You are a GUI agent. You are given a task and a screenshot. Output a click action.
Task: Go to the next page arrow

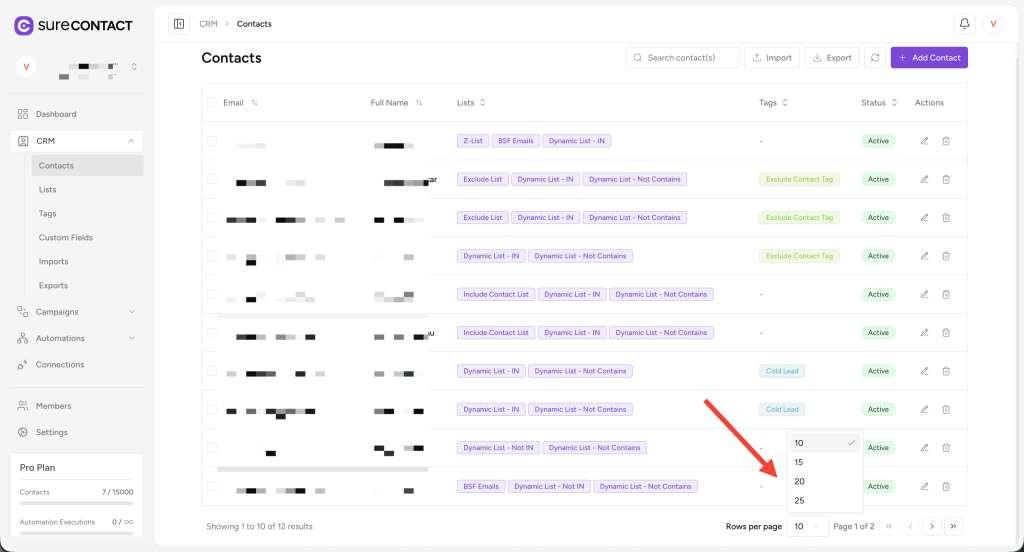click(931, 526)
